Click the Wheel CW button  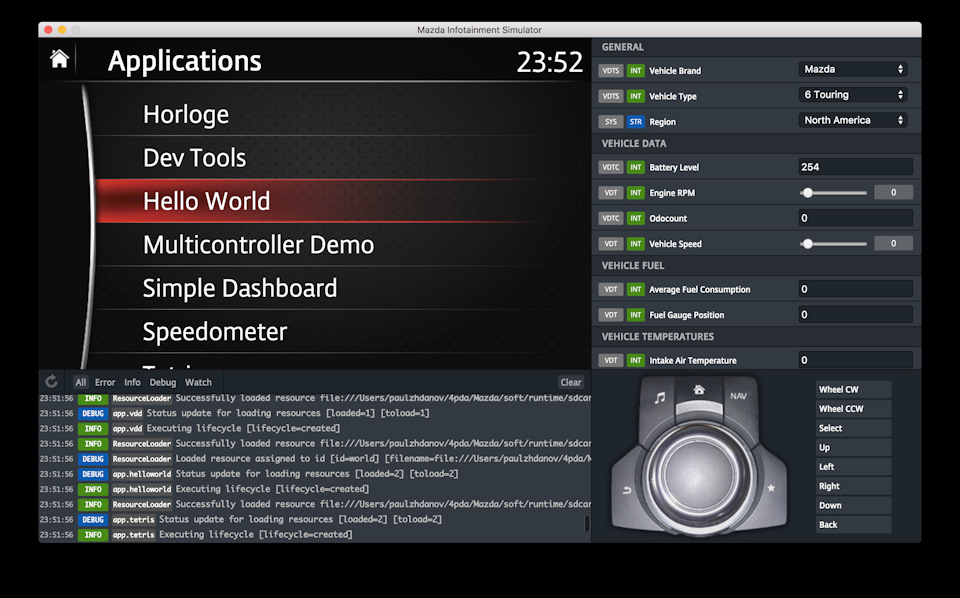point(853,389)
